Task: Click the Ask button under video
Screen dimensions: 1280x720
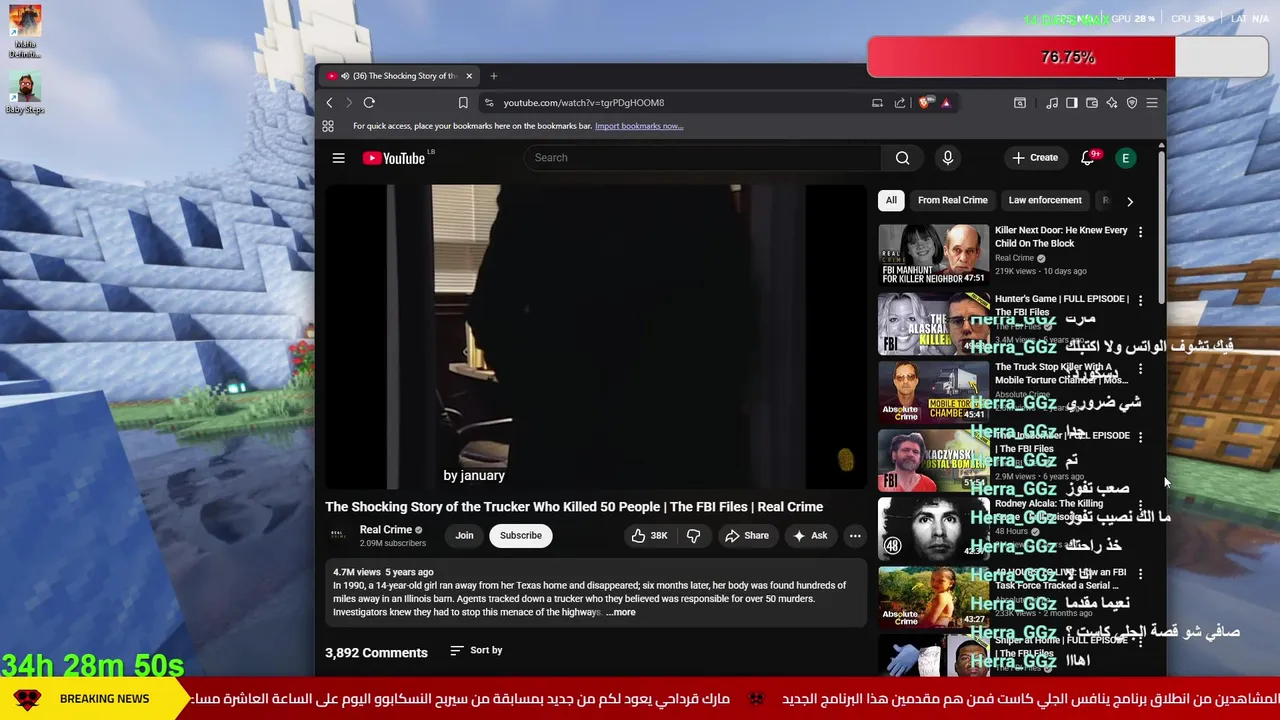Action: click(810, 536)
